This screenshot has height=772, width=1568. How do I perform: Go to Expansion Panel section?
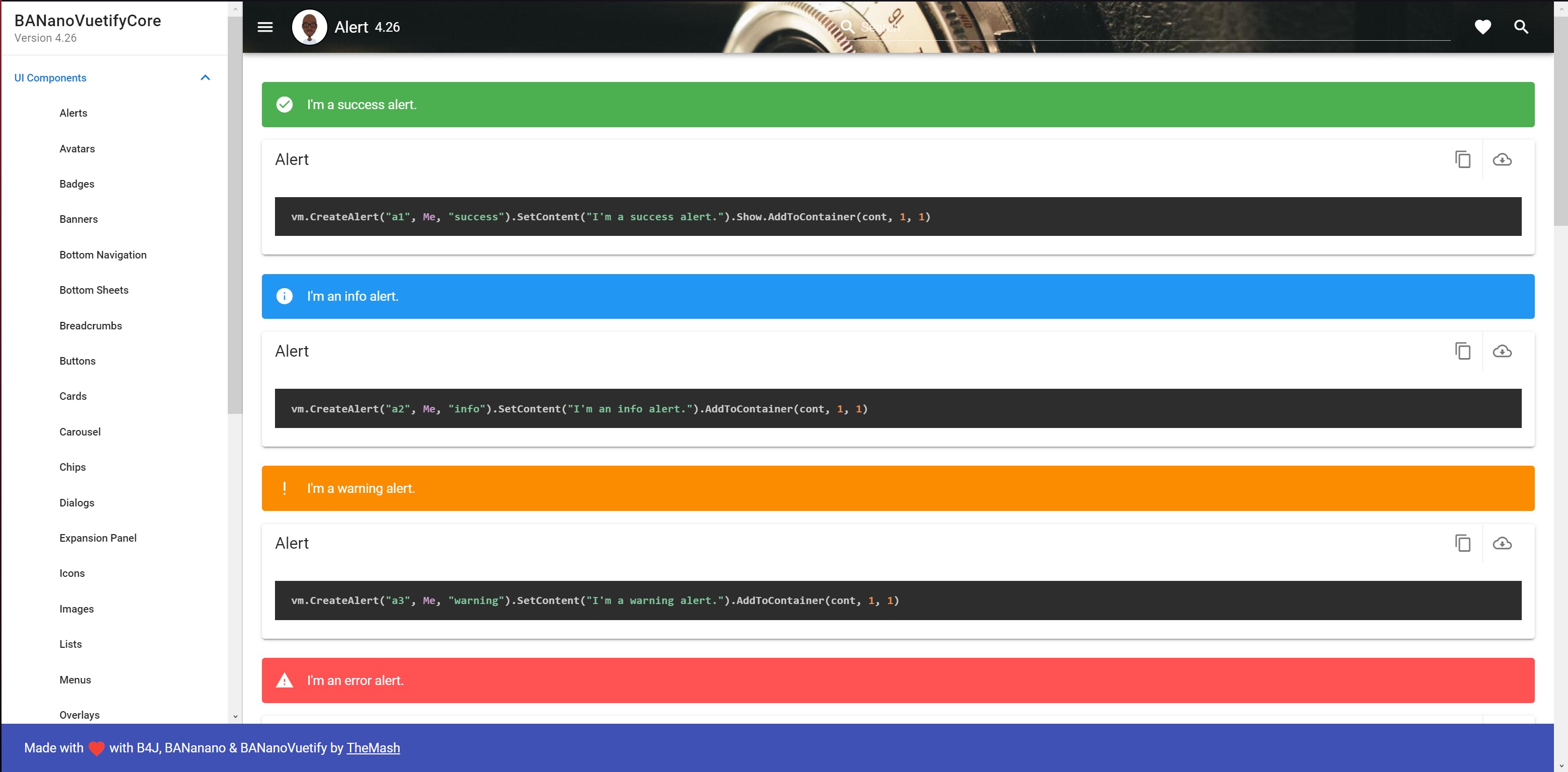pyautogui.click(x=98, y=538)
